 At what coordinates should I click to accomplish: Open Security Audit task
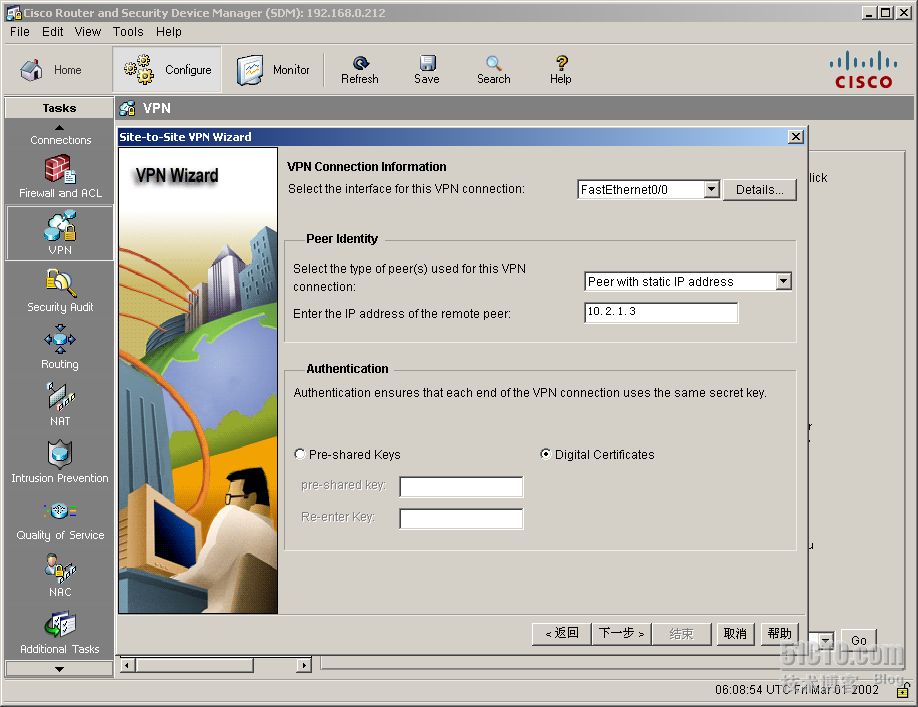click(x=60, y=290)
